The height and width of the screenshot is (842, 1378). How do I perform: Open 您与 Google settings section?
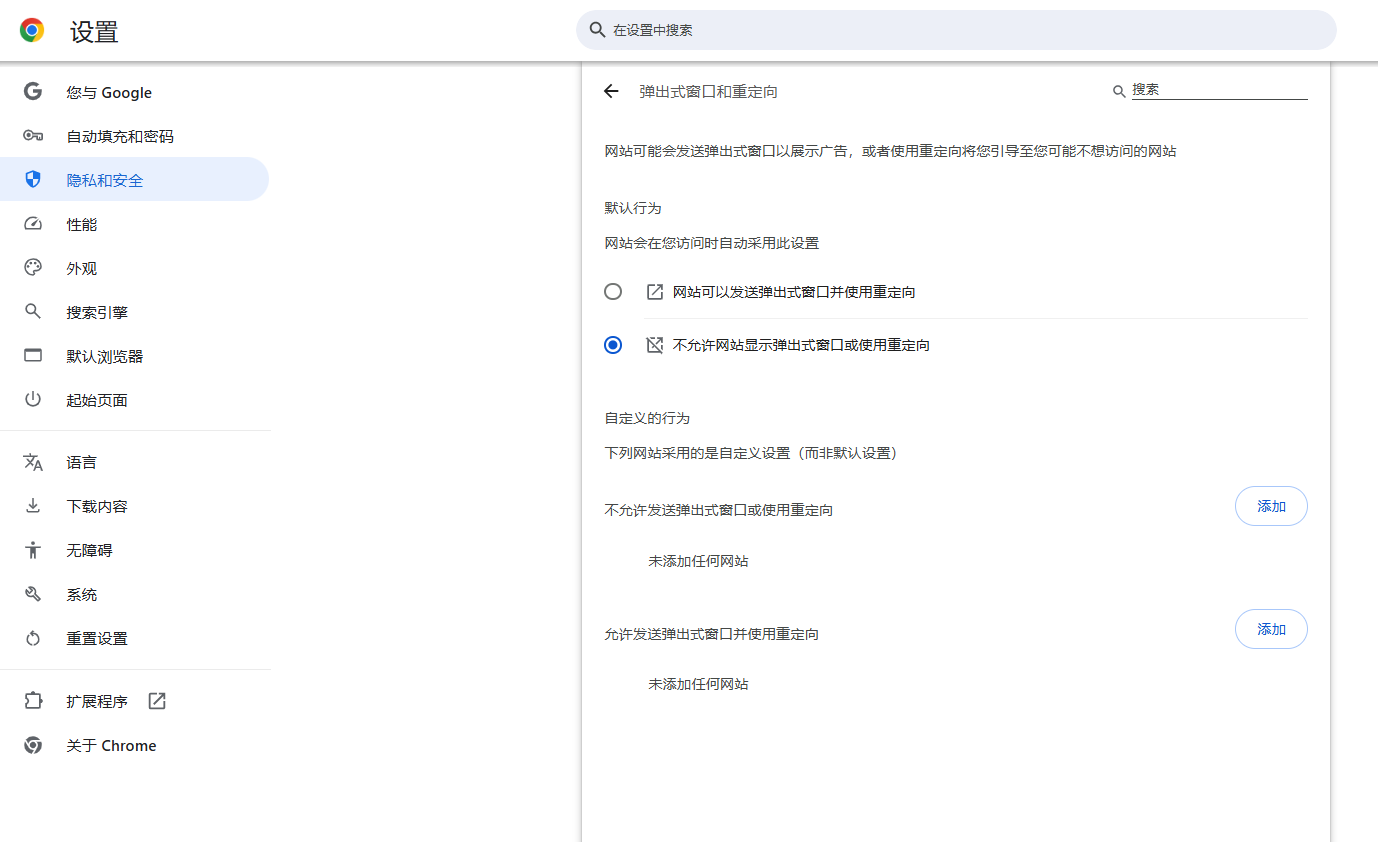[x=134, y=92]
